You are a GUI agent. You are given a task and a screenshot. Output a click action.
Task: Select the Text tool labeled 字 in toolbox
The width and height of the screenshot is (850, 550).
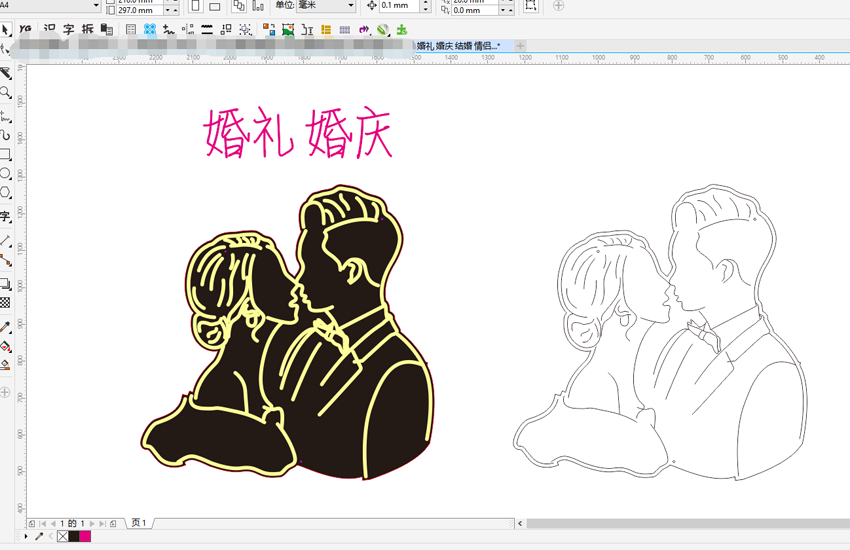click(x=5, y=217)
